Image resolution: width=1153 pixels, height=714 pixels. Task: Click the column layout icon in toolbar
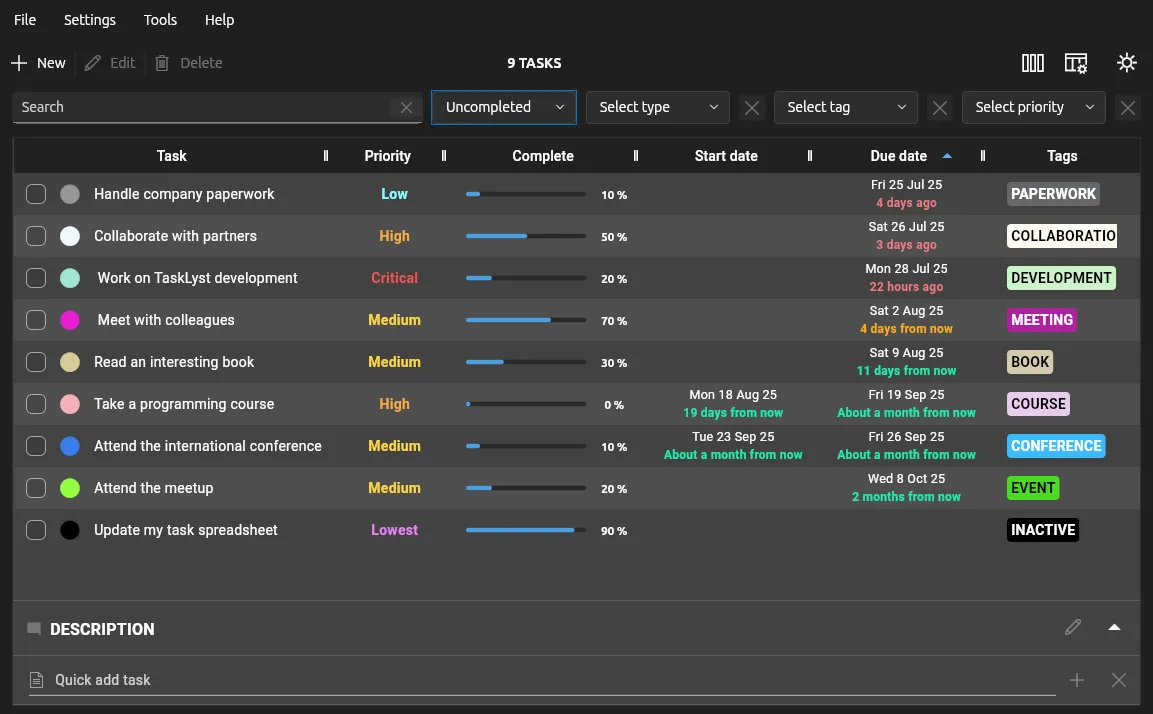pos(1033,63)
